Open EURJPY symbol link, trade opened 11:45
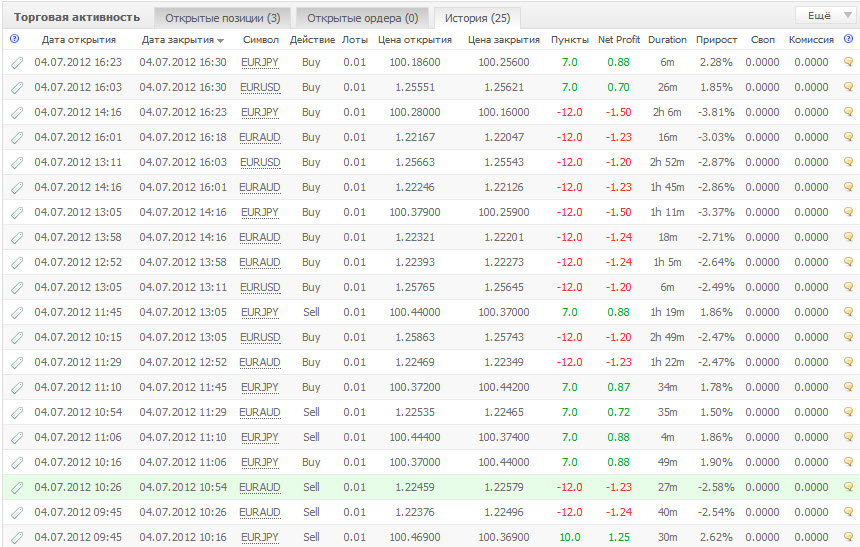This screenshot has height=547, width=860. click(260, 313)
